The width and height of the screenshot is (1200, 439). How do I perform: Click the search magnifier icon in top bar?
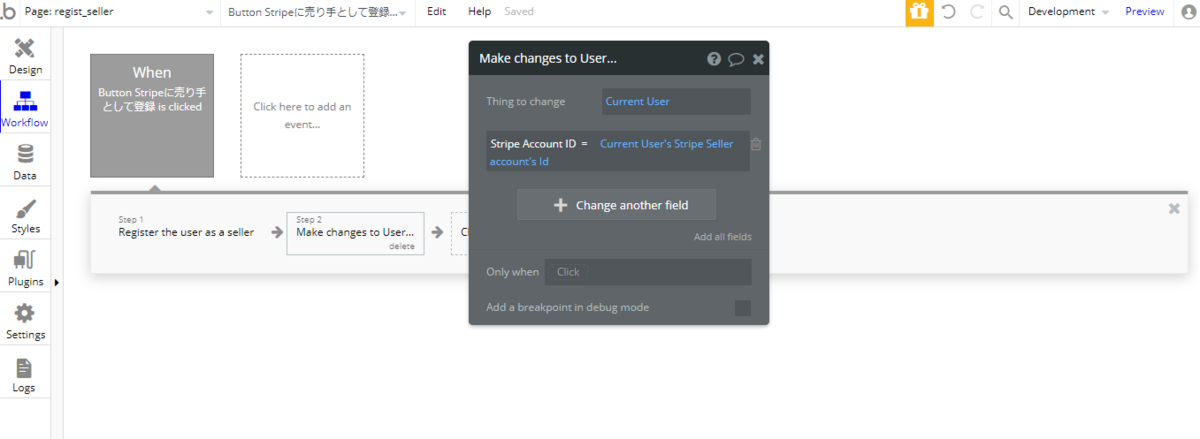click(1006, 12)
